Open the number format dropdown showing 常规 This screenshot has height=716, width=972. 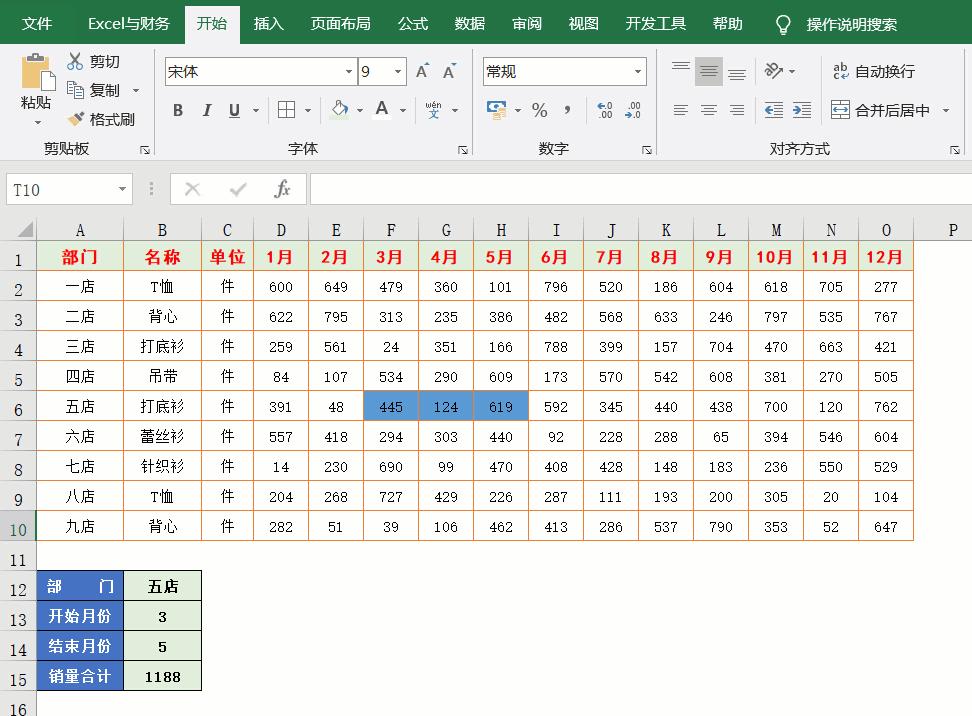click(636, 71)
